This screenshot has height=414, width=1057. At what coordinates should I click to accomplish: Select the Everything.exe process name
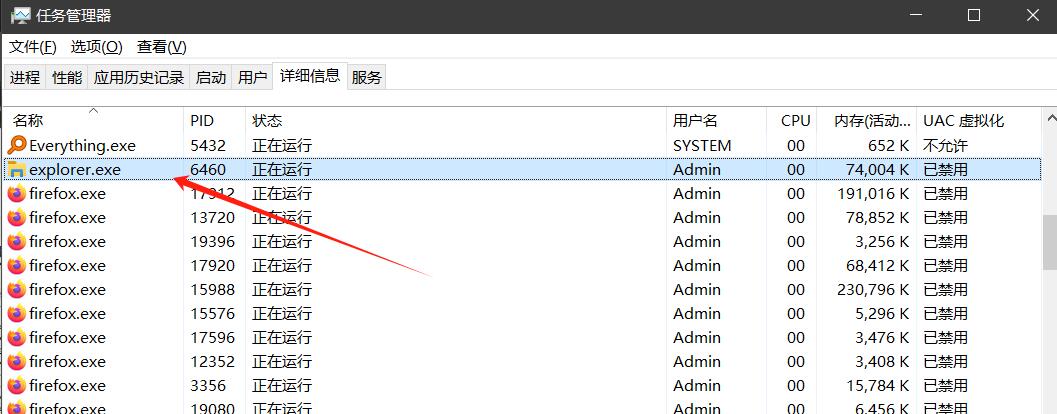point(82,146)
